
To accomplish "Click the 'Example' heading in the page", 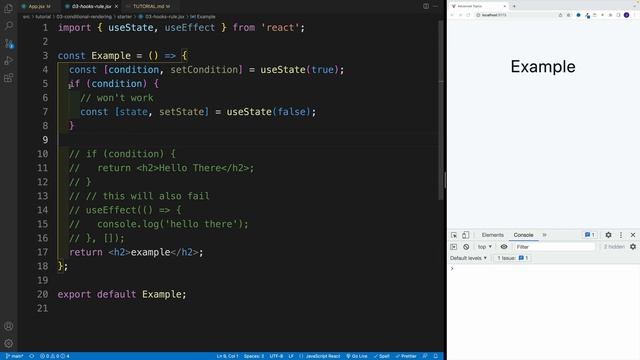I will pyautogui.click(x=543, y=67).
